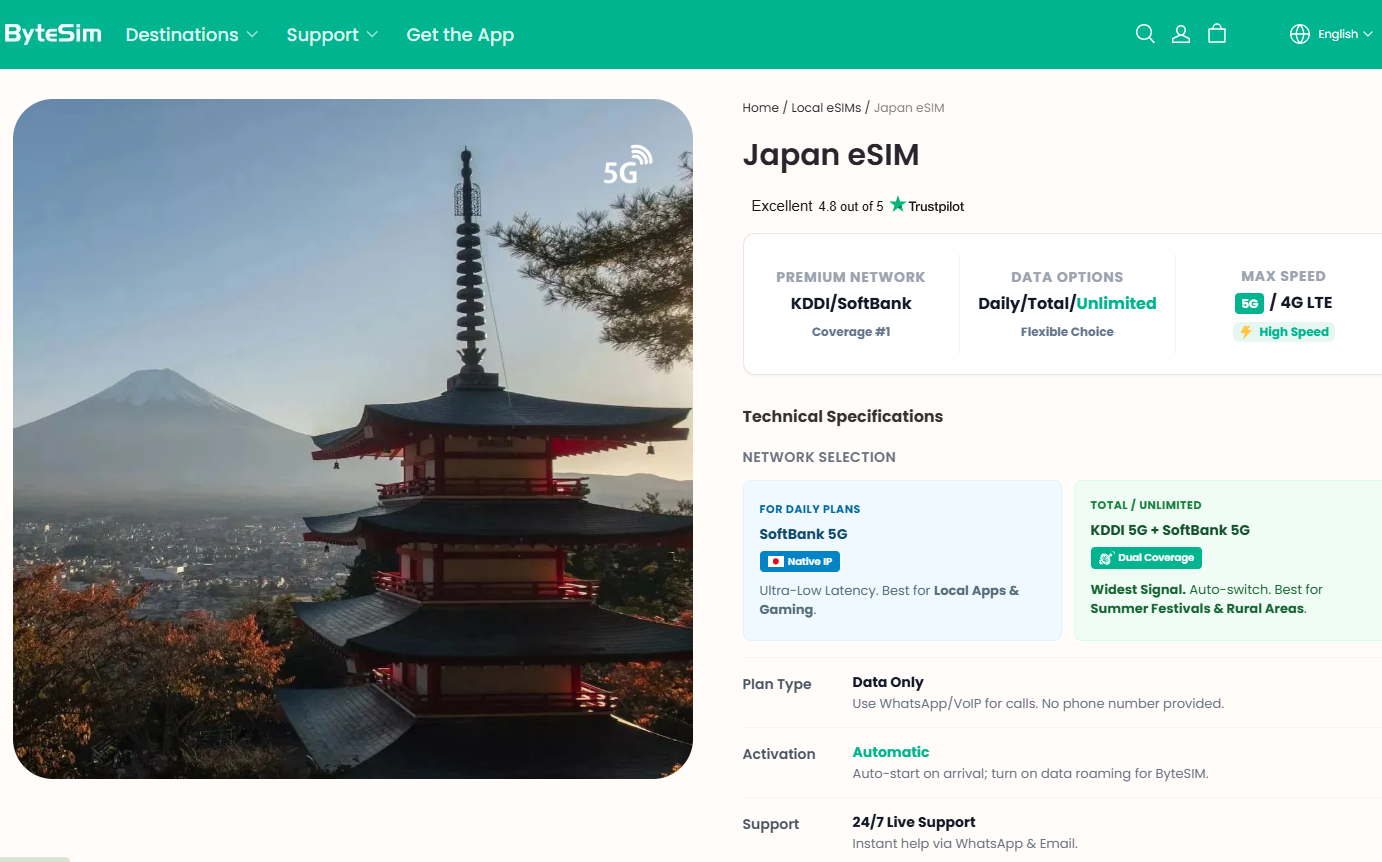Click the Premium Network label
The image size is (1382, 862).
pyautogui.click(x=851, y=277)
